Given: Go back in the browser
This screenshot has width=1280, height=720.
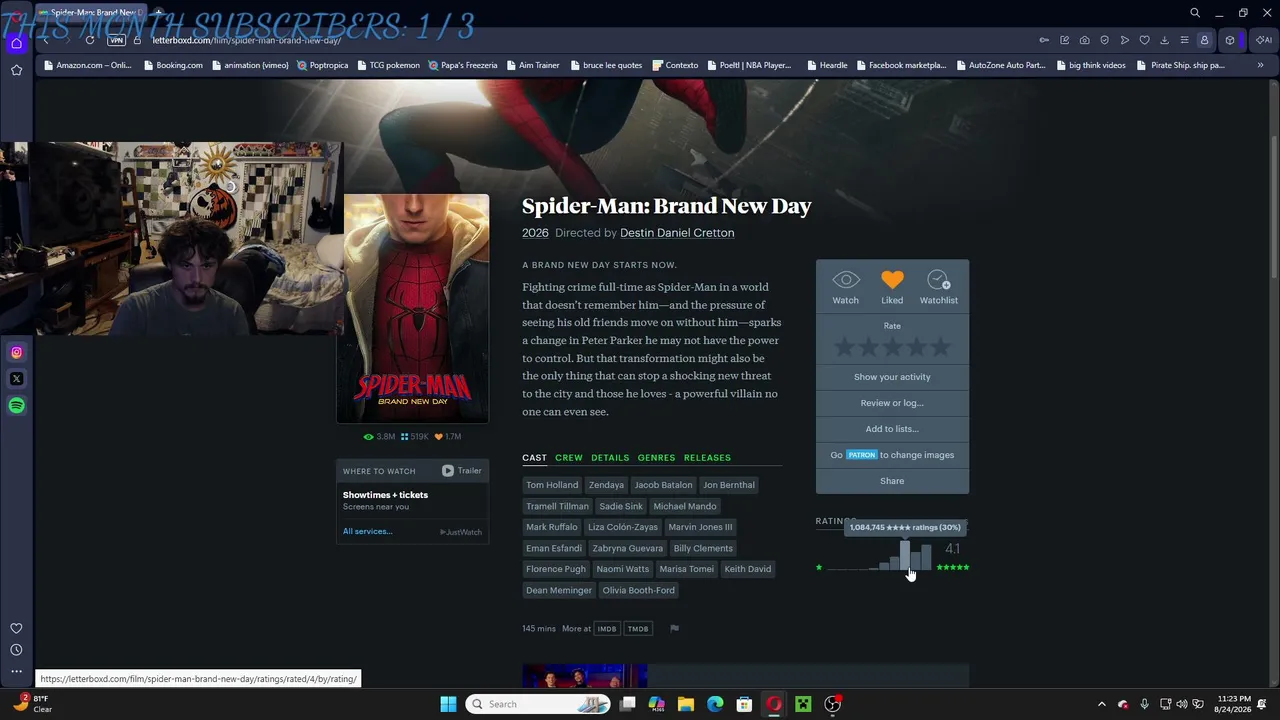Looking at the screenshot, I should tap(46, 40).
